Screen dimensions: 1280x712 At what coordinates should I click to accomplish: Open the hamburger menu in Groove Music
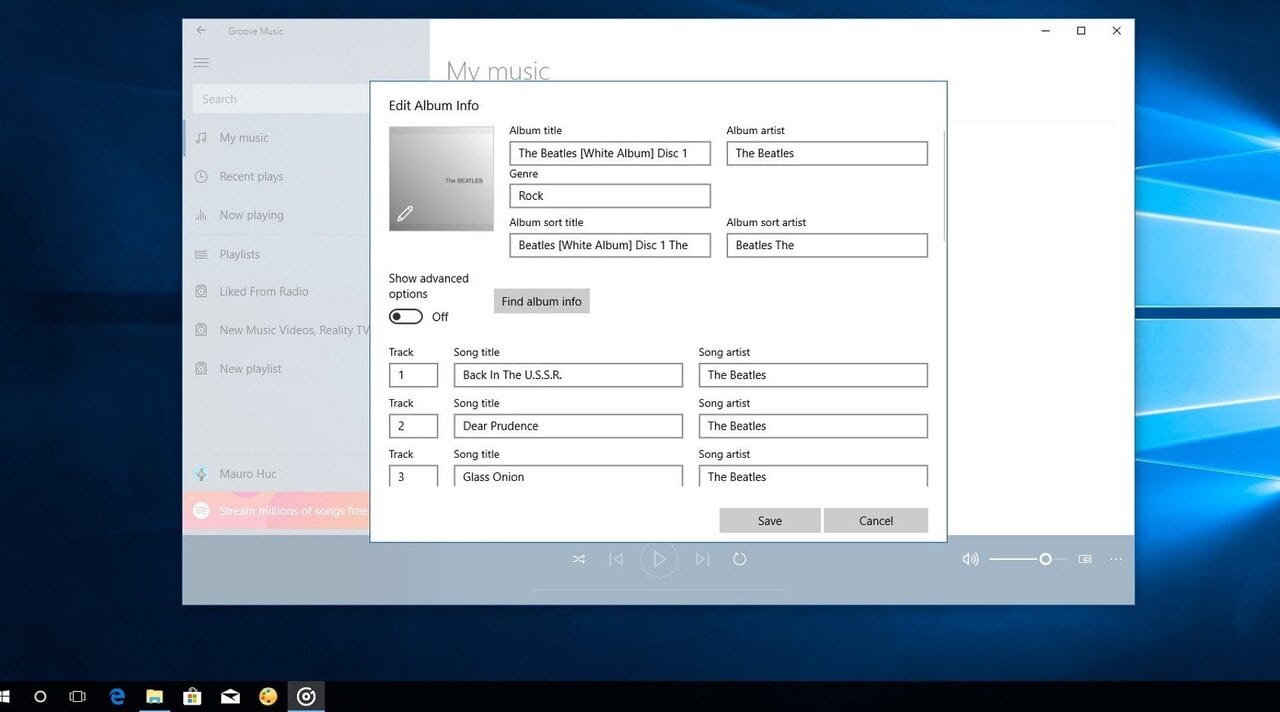[x=201, y=63]
